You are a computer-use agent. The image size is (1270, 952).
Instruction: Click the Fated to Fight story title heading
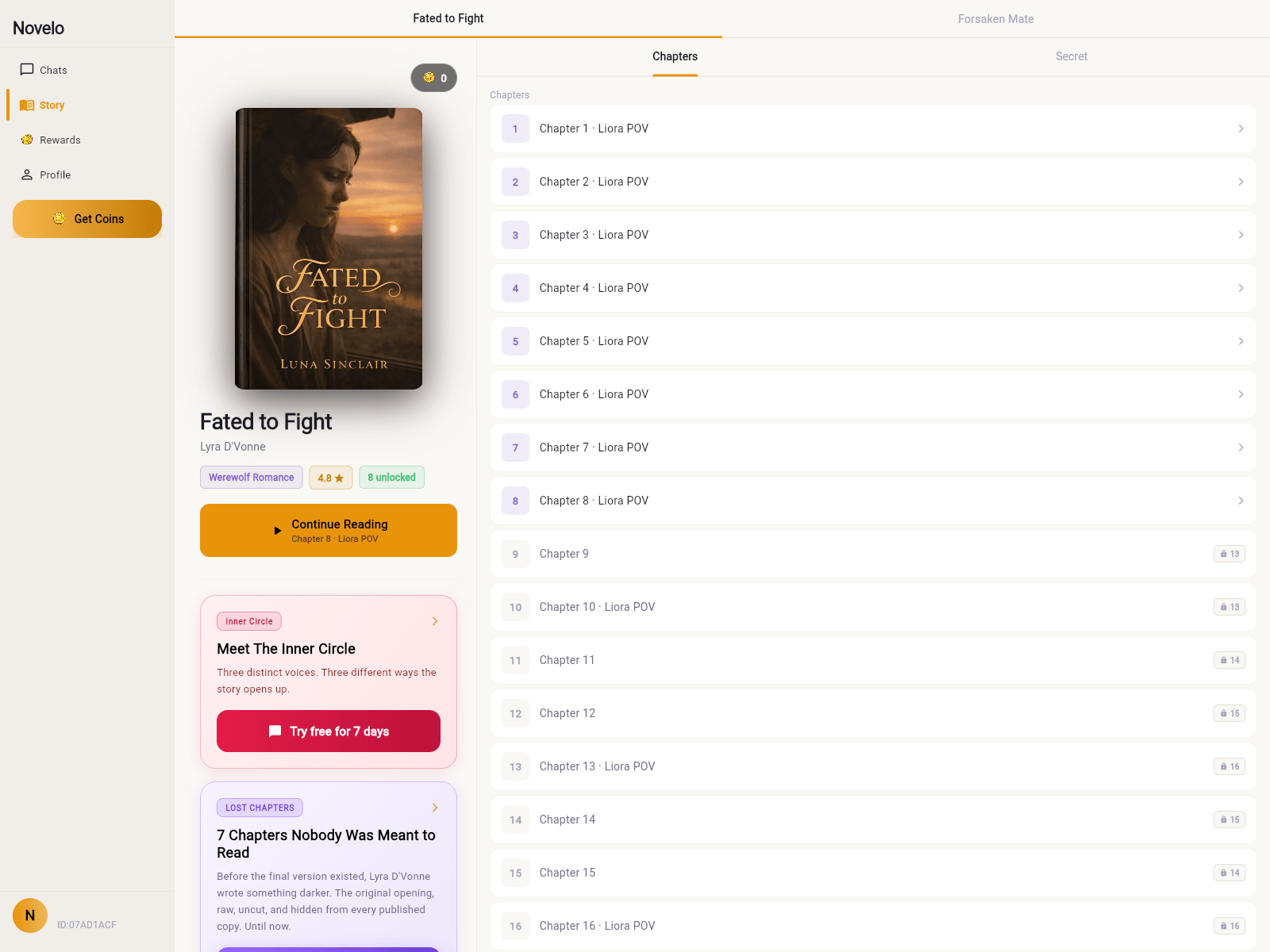point(266,421)
